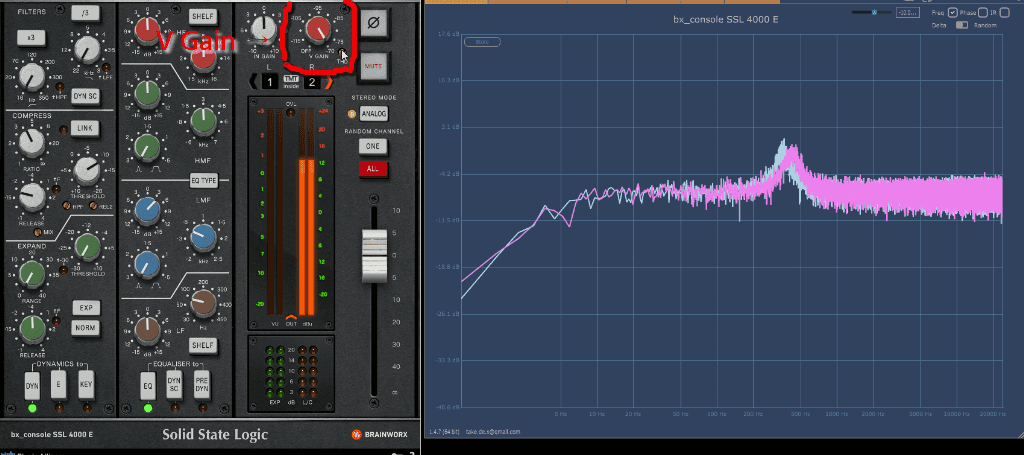Viewport: 1024px width, 455px height.
Task: Toggle the compressor HPF LED beside REL2
Action: click(x=67, y=206)
